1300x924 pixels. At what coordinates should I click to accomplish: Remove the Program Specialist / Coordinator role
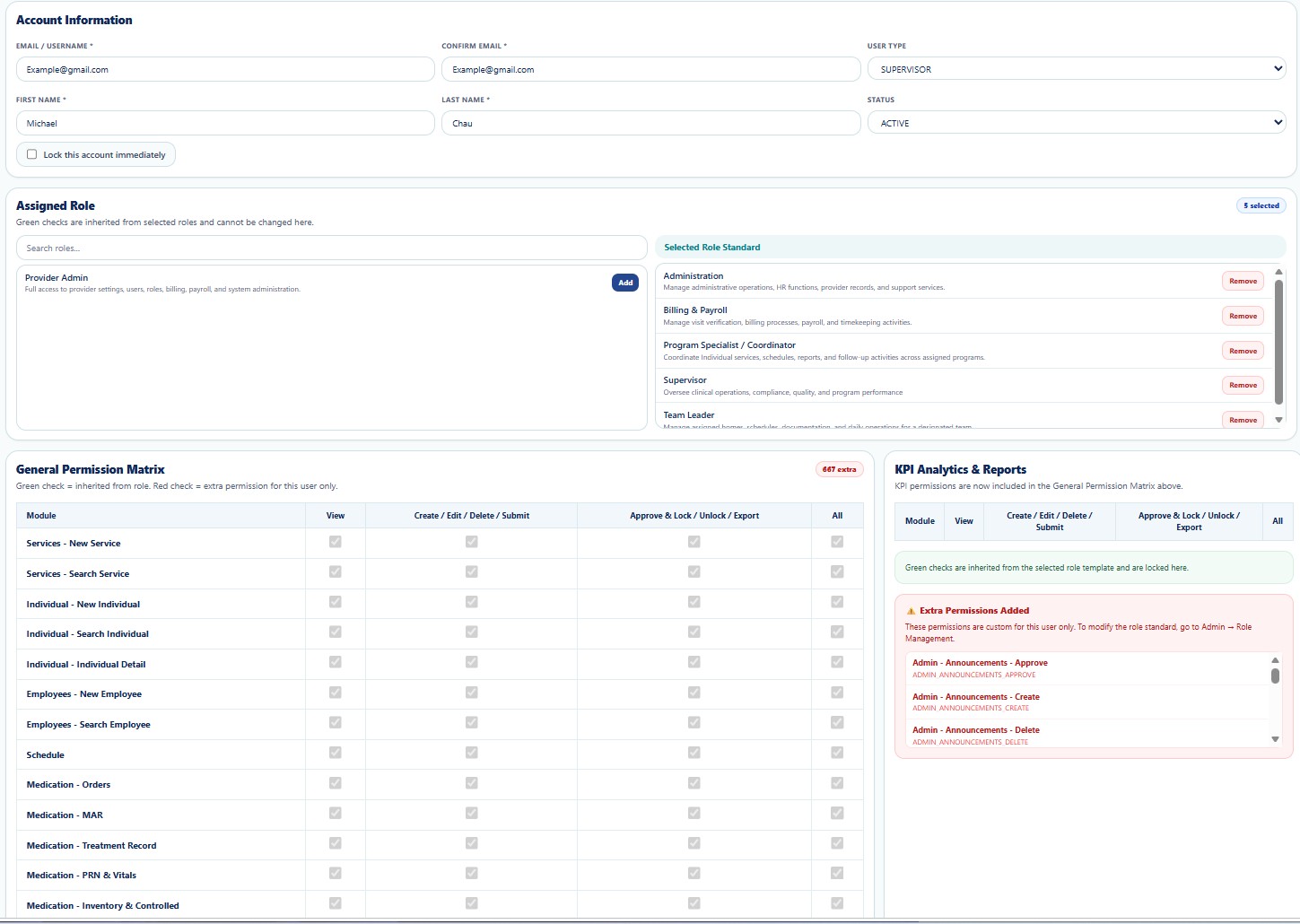1243,351
